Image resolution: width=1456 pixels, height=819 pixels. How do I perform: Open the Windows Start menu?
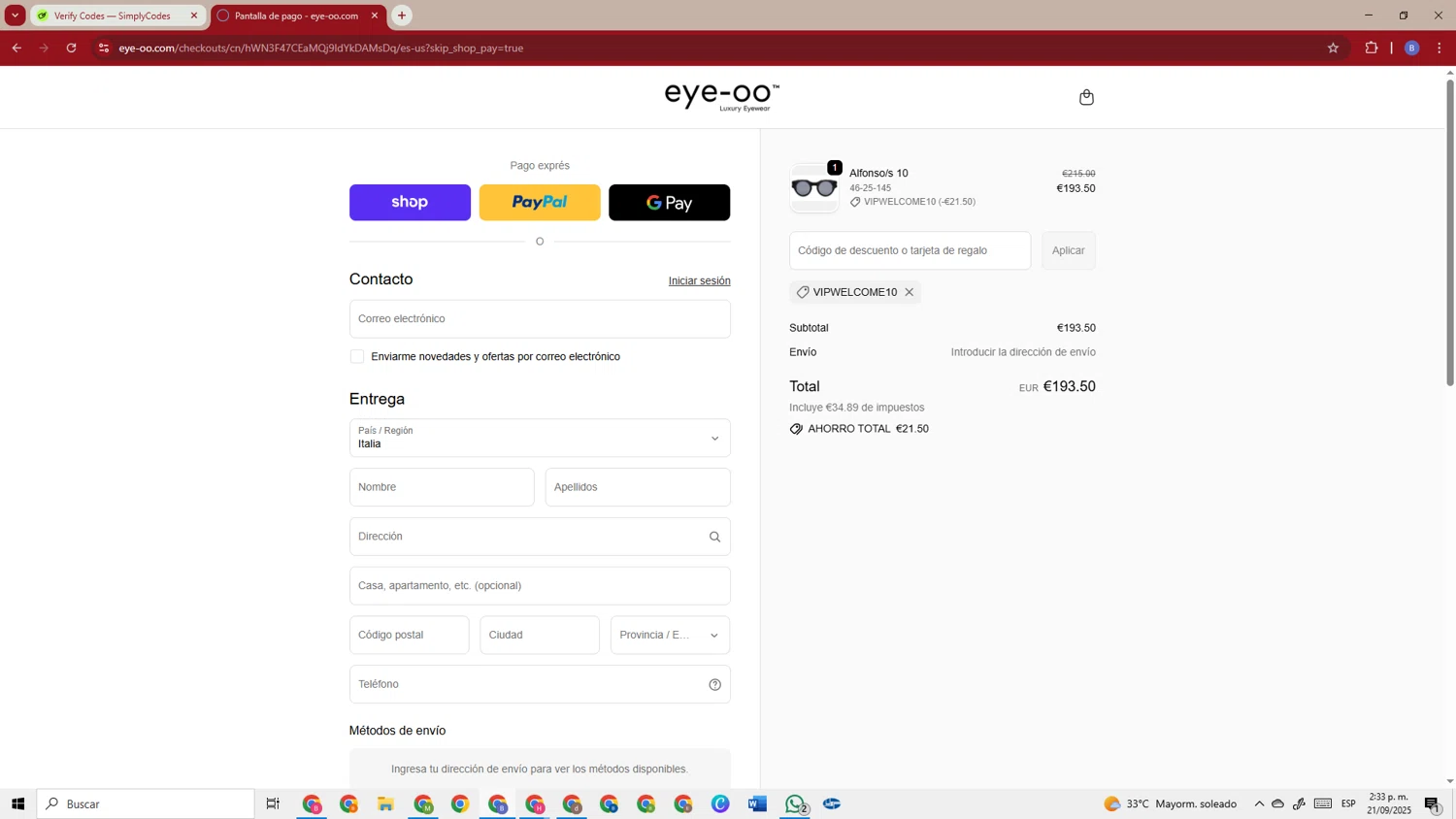click(17, 803)
